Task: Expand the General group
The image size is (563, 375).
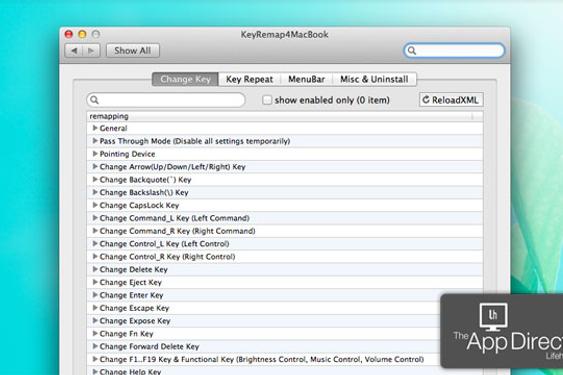Action: point(95,128)
